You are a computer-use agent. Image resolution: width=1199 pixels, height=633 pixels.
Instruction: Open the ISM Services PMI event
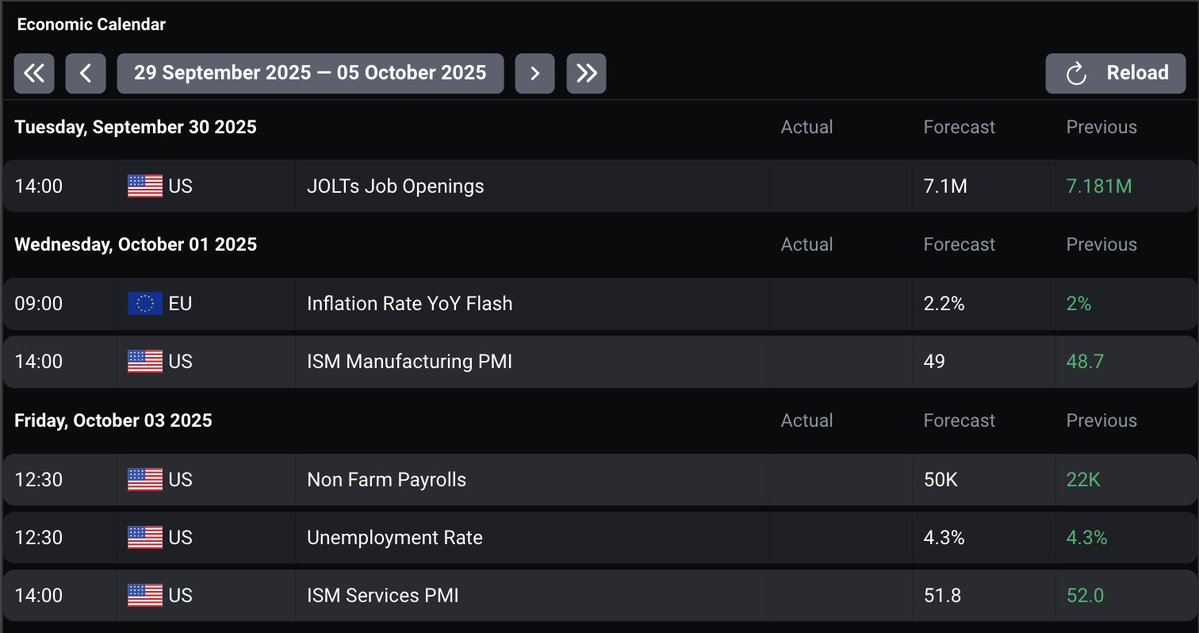(x=382, y=596)
